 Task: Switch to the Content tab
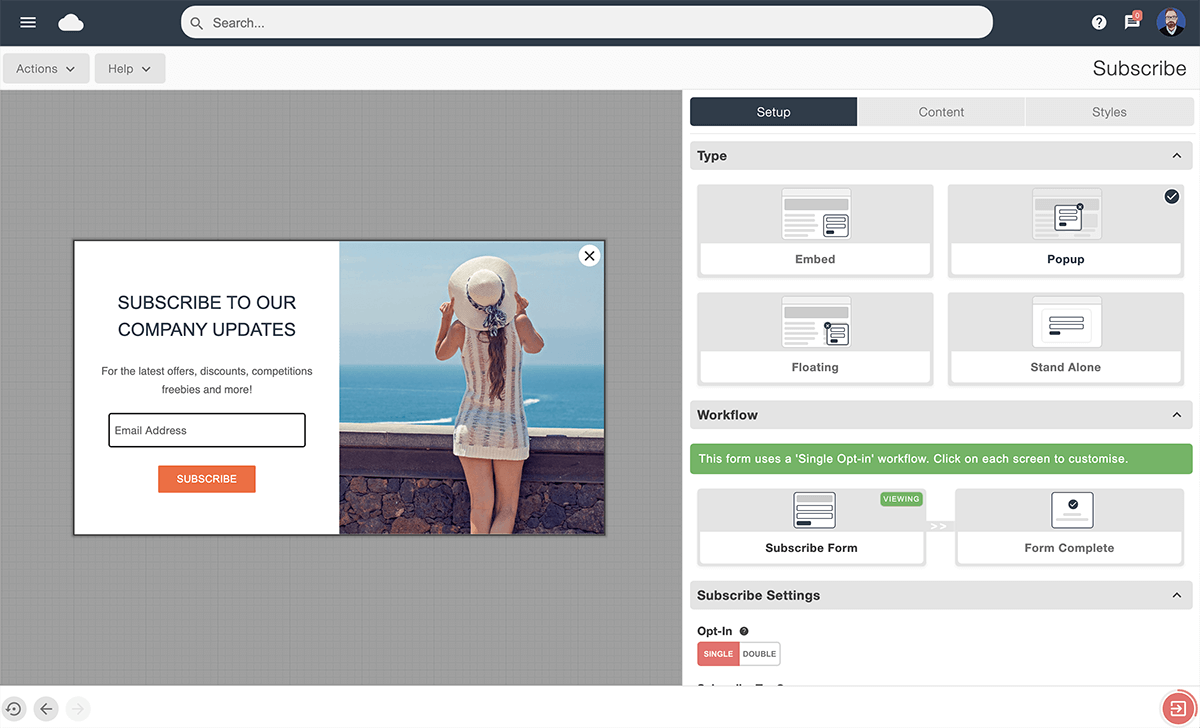pos(941,112)
